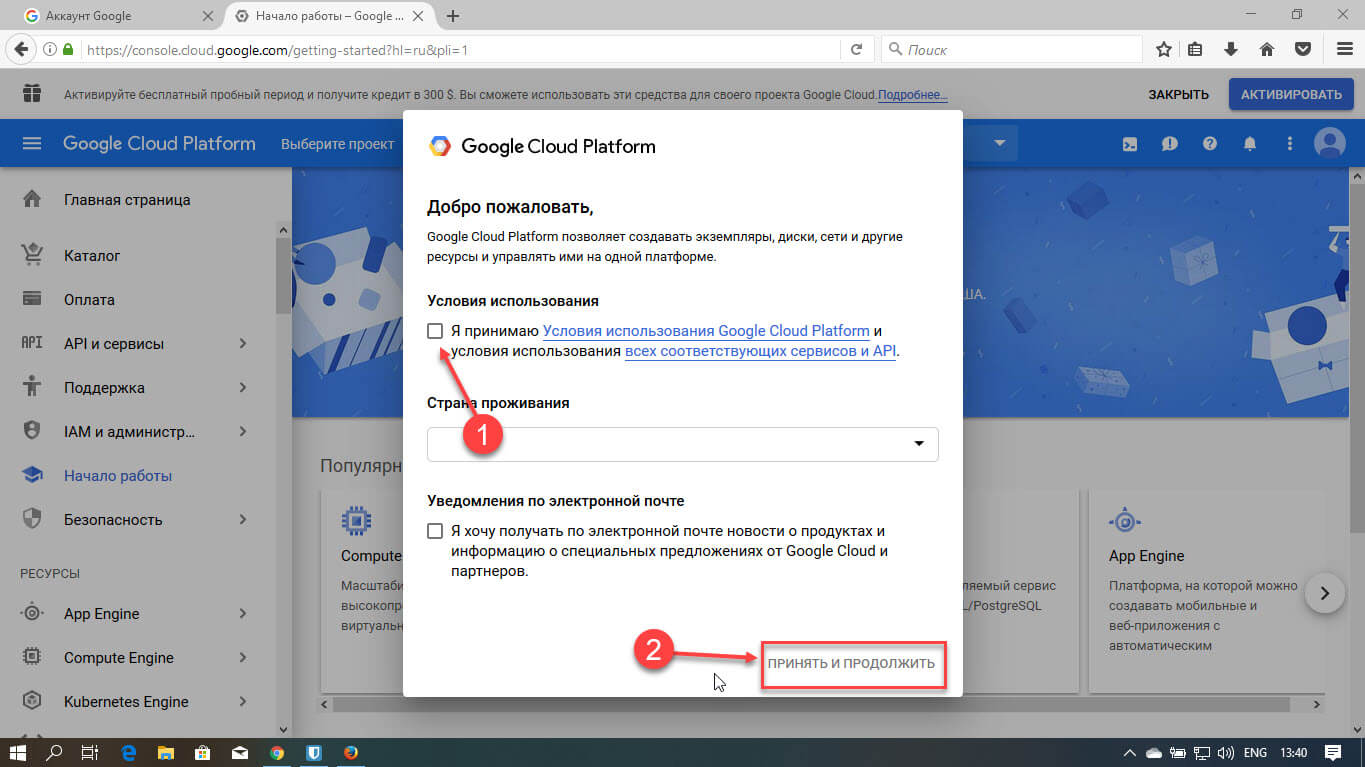Screen dimensions: 1365x767
Task: Bookmark this page with the star icon
Action: tap(1164, 49)
